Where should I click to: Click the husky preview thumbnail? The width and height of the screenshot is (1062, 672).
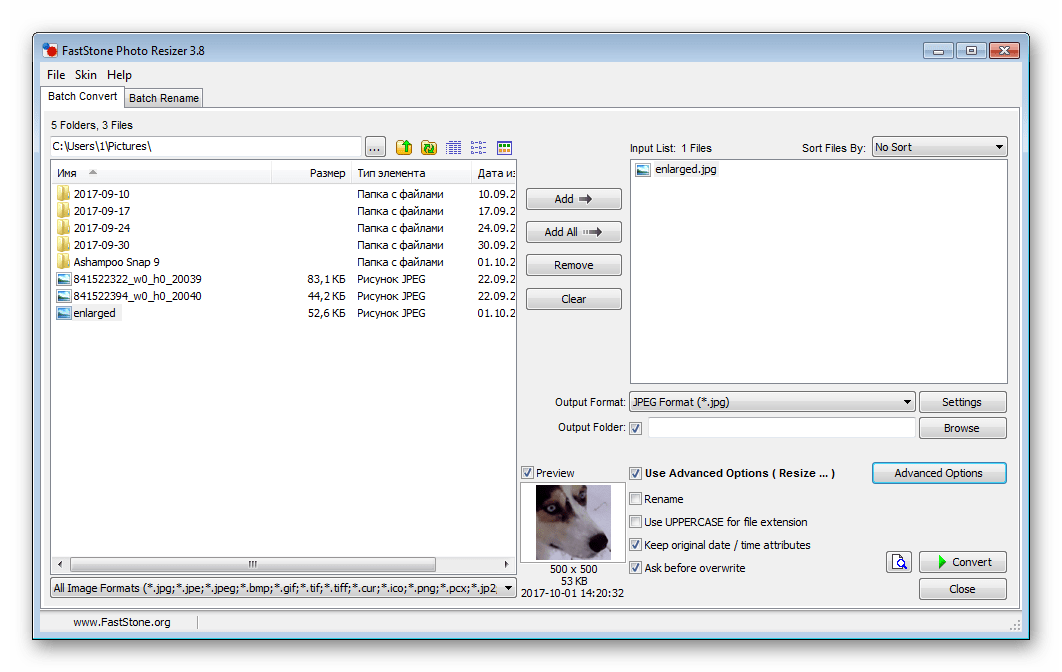pos(573,522)
